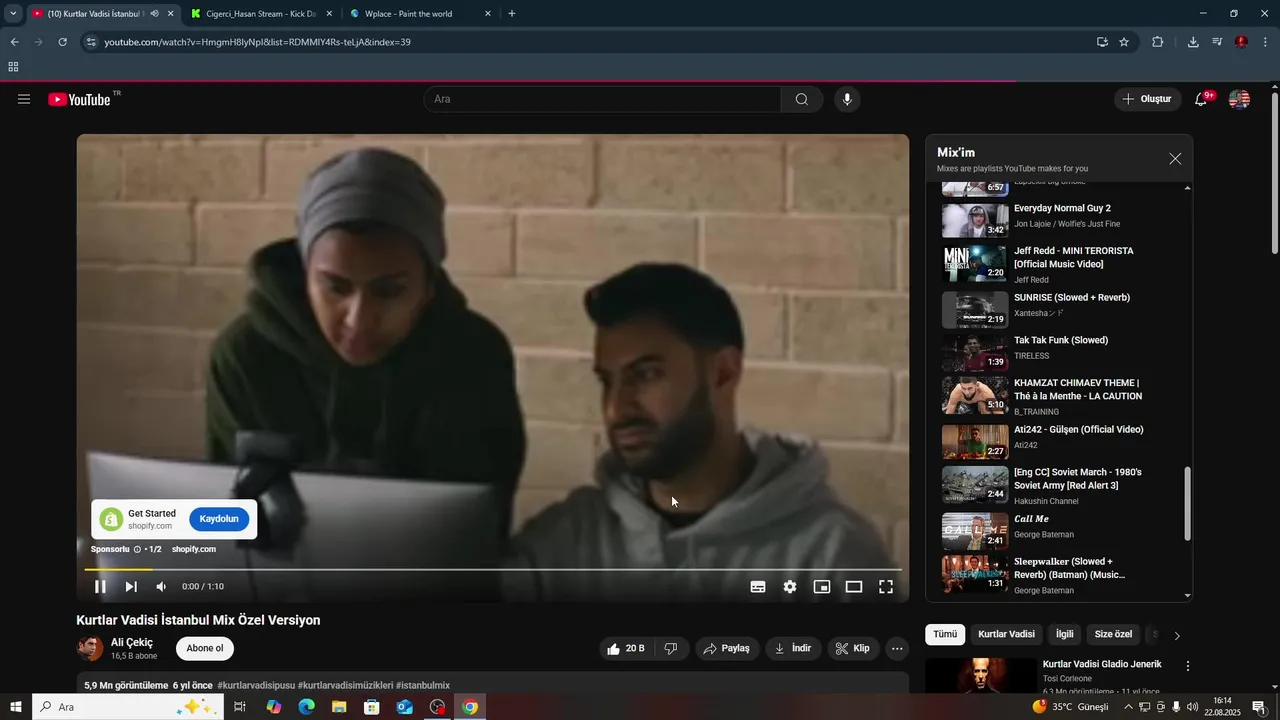Go to the YouTube home logo

(x=79, y=99)
